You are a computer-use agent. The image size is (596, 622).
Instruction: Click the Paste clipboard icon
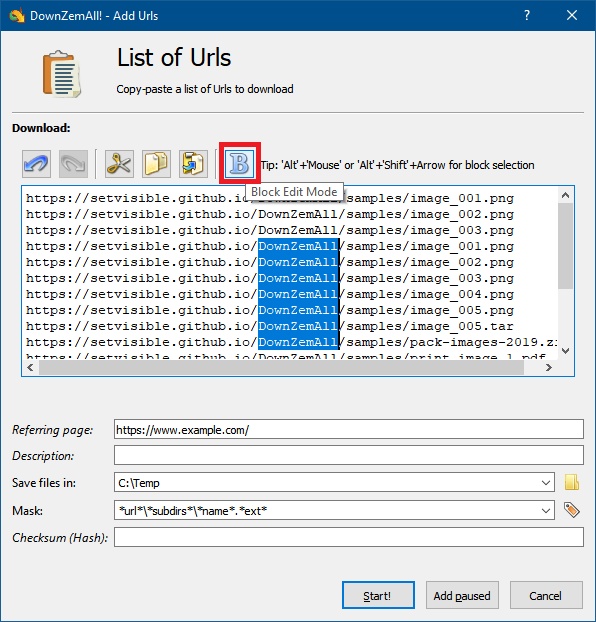tap(193, 164)
